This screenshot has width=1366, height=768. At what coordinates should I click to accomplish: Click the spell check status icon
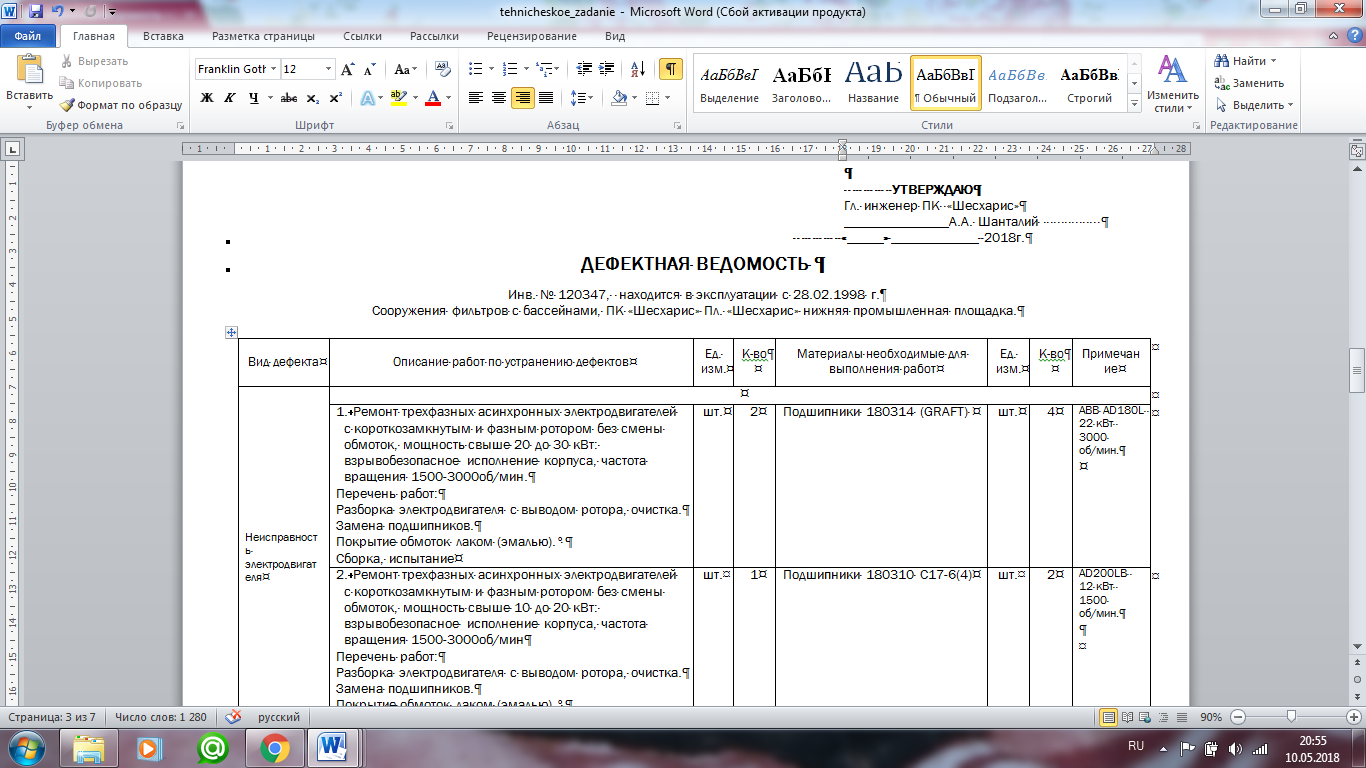(x=233, y=718)
